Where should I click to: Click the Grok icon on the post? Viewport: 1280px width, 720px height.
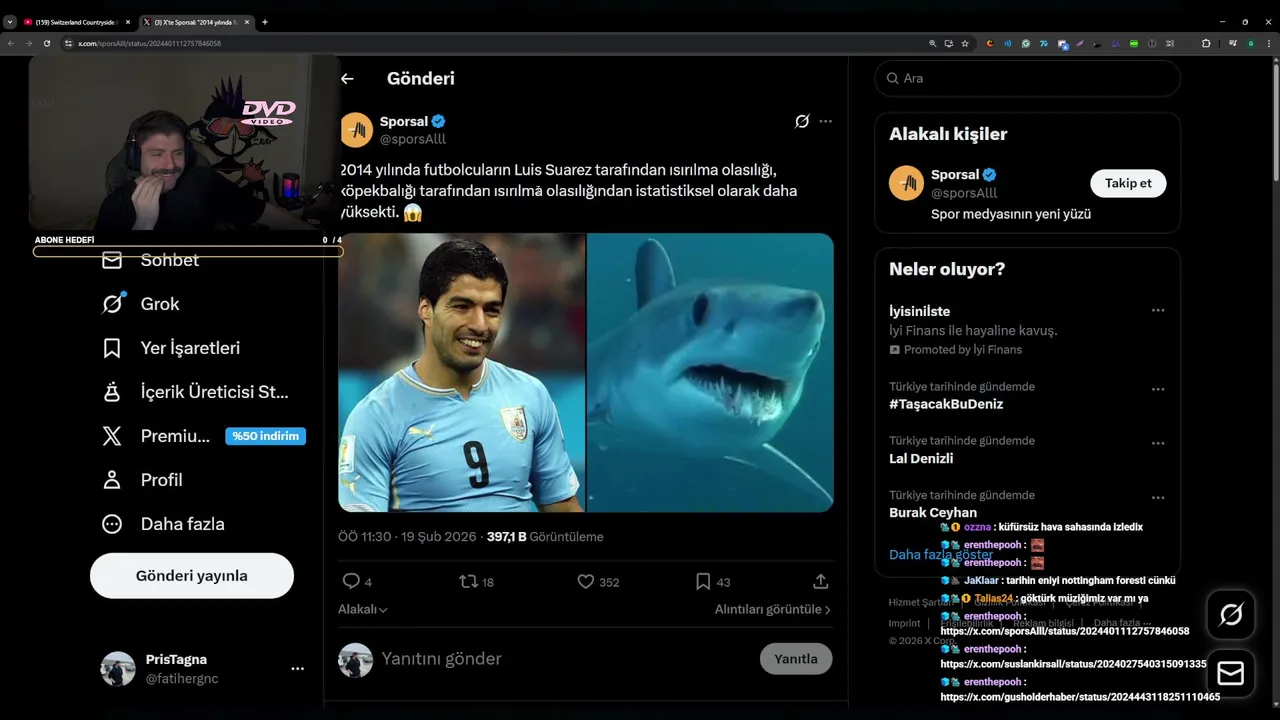802,121
